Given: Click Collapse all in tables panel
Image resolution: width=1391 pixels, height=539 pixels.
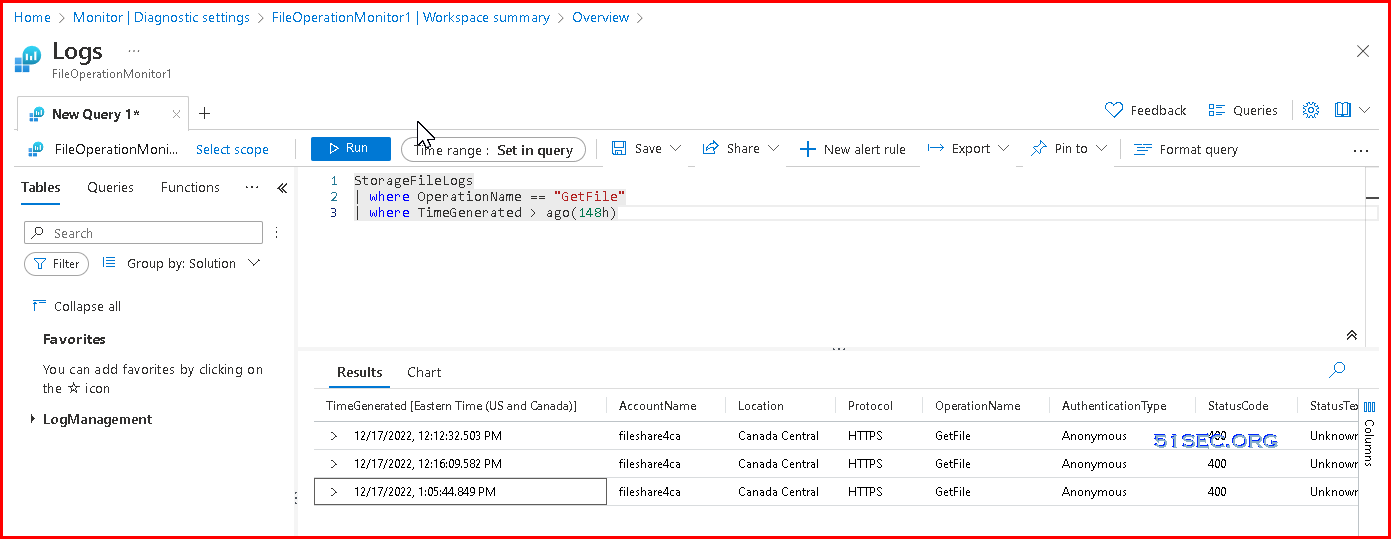Looking at the screenshot, I should pos(77,306).
